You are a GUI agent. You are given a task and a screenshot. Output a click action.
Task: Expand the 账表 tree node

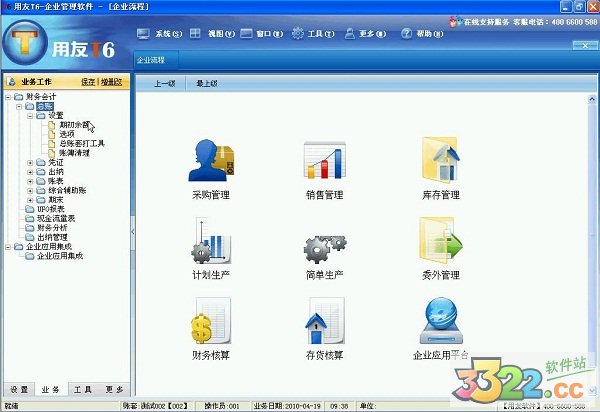(x=30, y=181)
